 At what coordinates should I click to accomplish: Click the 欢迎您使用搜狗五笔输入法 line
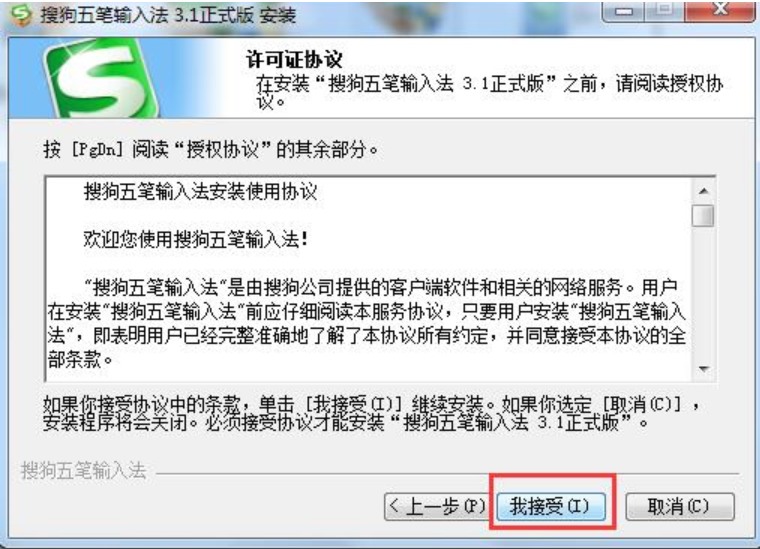196,239
